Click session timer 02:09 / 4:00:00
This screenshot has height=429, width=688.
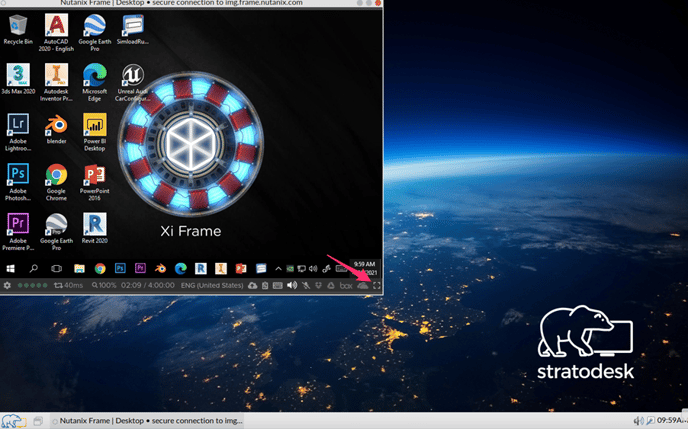pos(148,285)
